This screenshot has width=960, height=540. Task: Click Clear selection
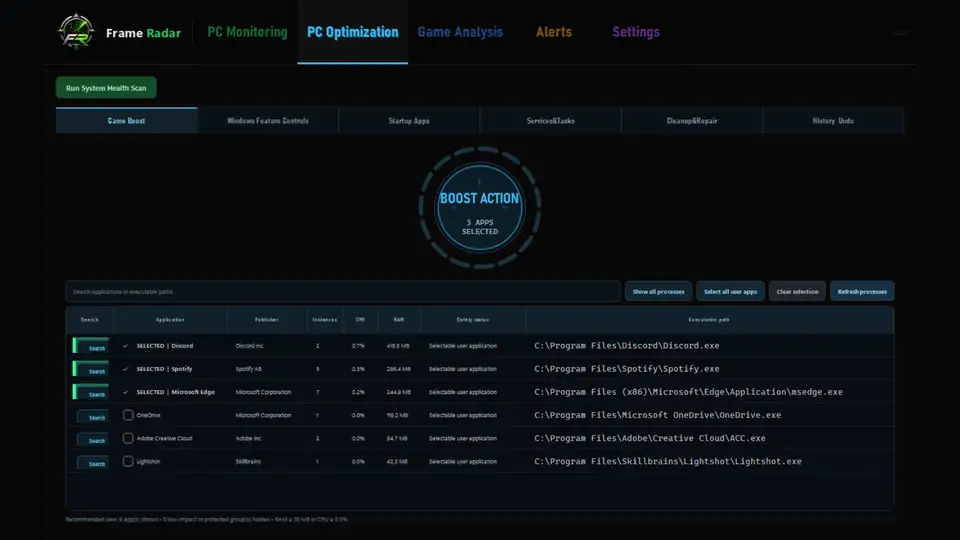point(797,291)
